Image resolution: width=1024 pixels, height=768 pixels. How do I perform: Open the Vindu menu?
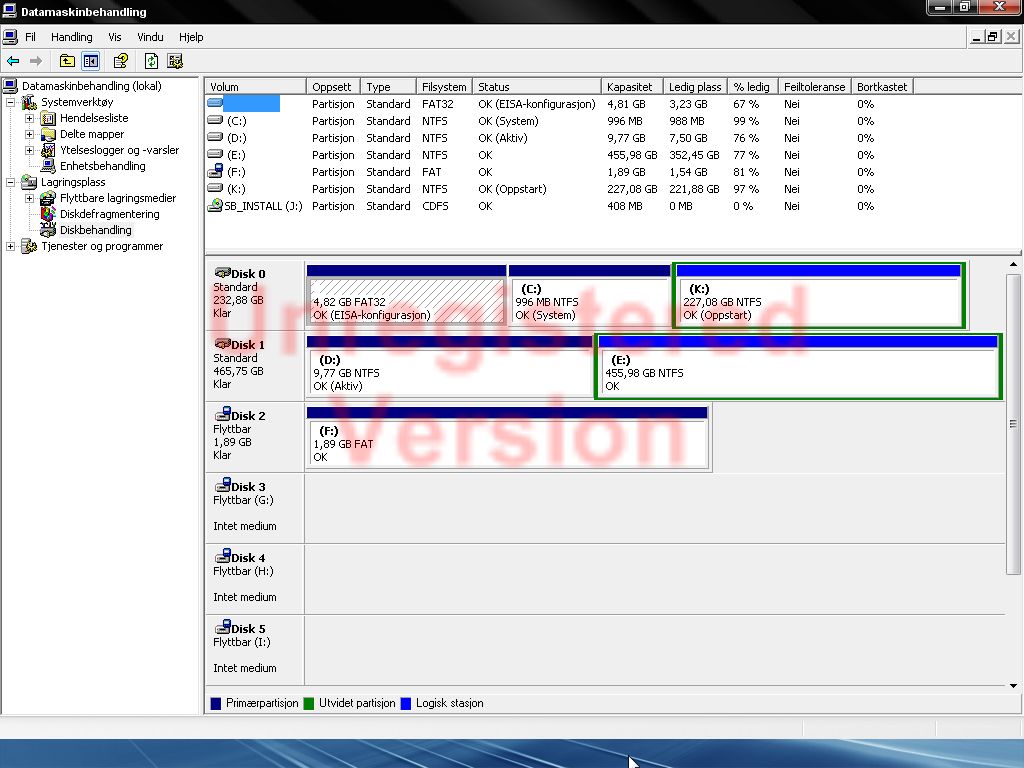(x=150, y=37)
